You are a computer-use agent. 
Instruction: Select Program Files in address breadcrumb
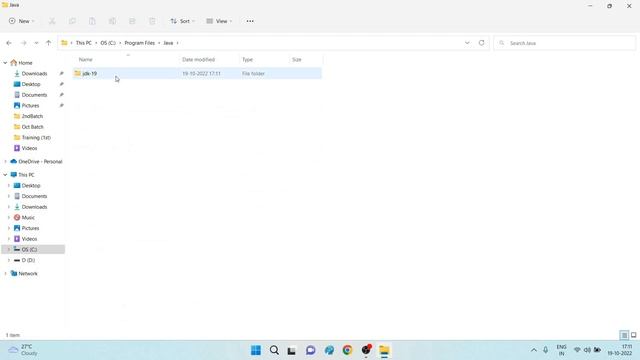(x=140, y=43)
